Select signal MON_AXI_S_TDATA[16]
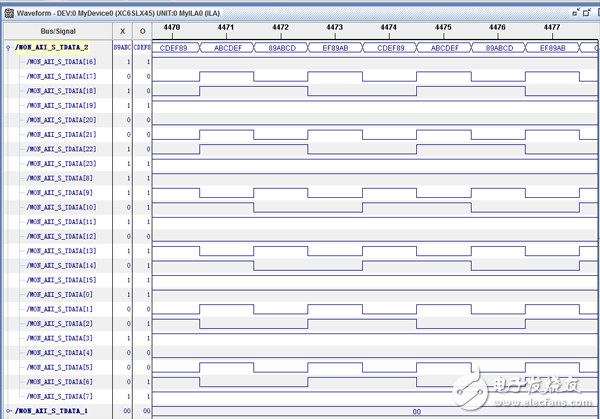This screenshot has width=600, height=419. click(61, 62)
